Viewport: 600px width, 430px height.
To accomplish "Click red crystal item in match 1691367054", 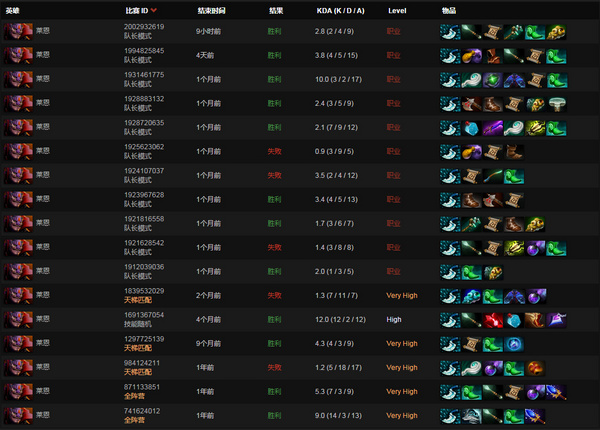I will pos(492,320).
